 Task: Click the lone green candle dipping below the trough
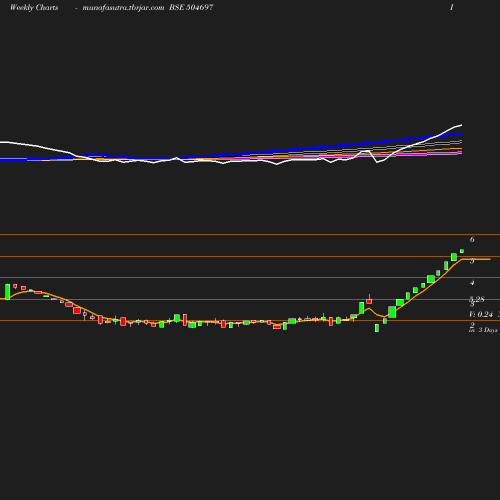[377, 328]
